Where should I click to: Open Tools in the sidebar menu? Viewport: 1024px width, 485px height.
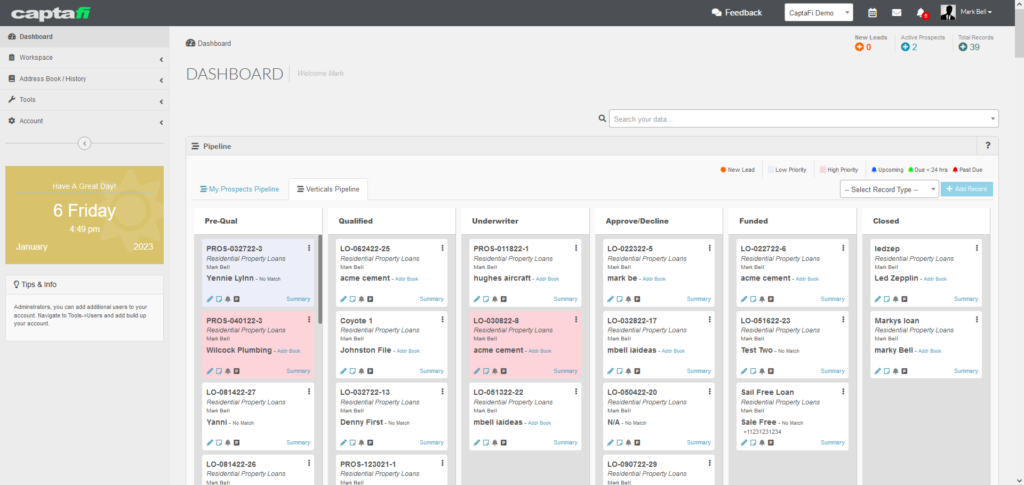click(84, 100)
